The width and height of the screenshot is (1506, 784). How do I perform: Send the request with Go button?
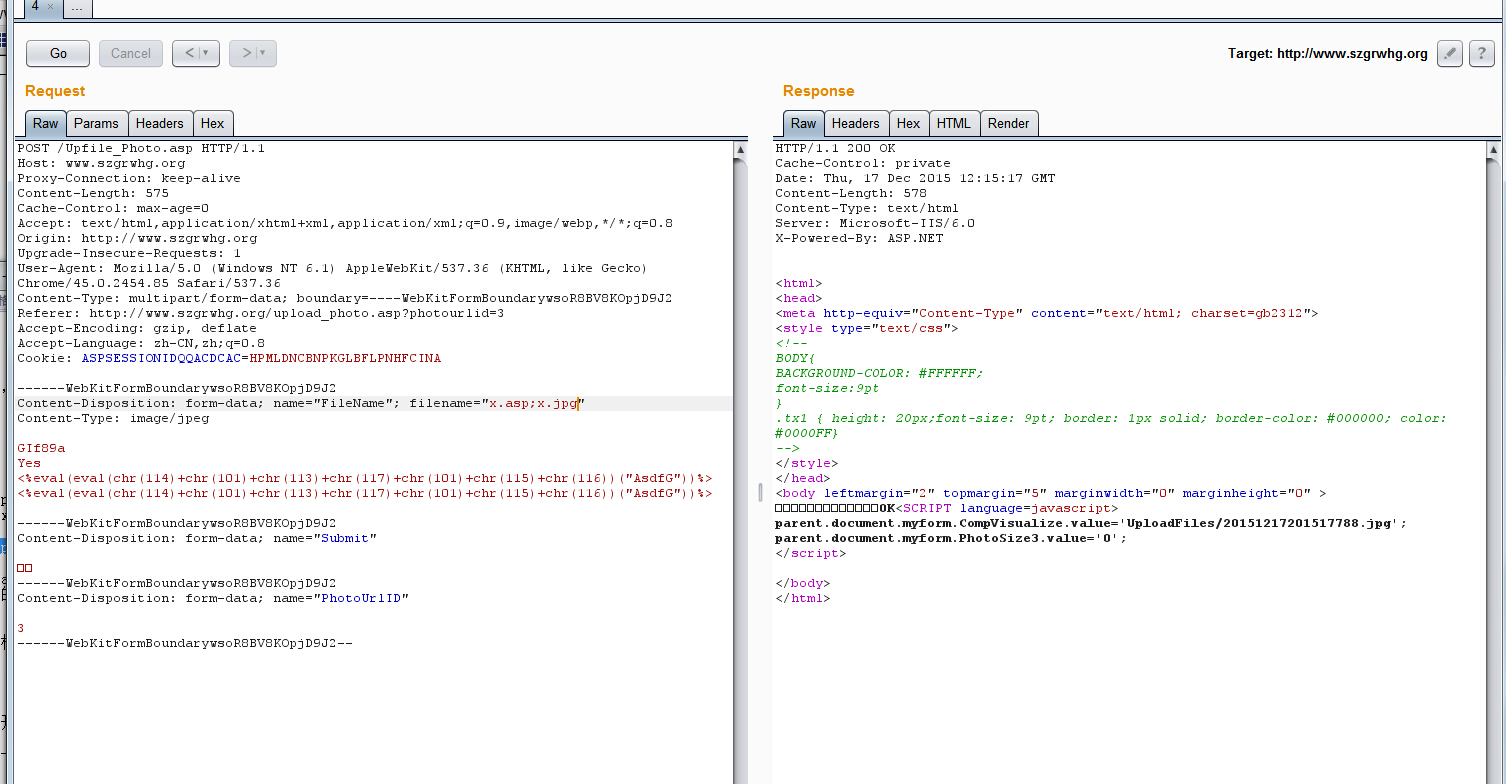click(58, 54)
